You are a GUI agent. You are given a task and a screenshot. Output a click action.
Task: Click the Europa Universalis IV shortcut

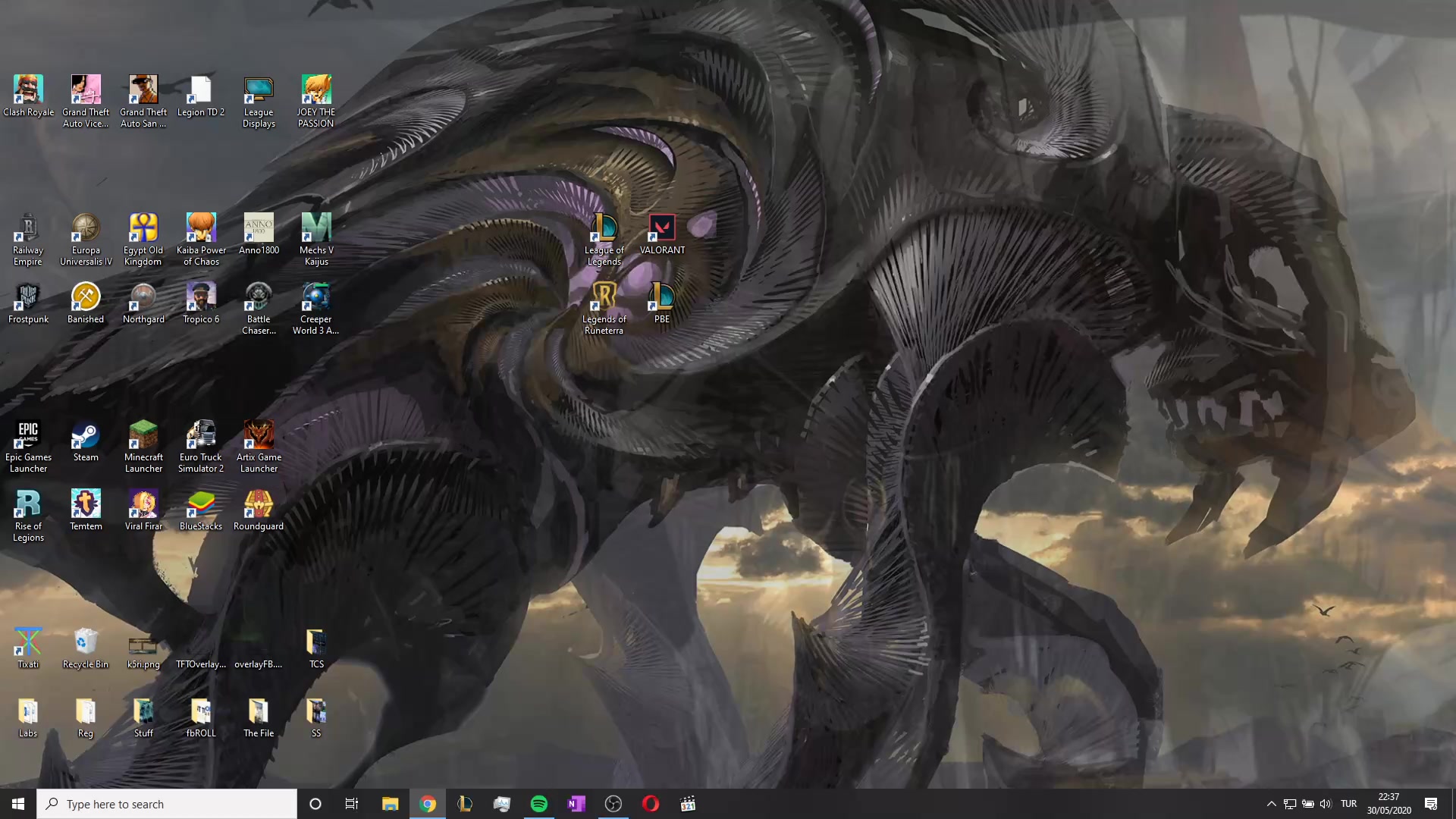click(86, 240)
